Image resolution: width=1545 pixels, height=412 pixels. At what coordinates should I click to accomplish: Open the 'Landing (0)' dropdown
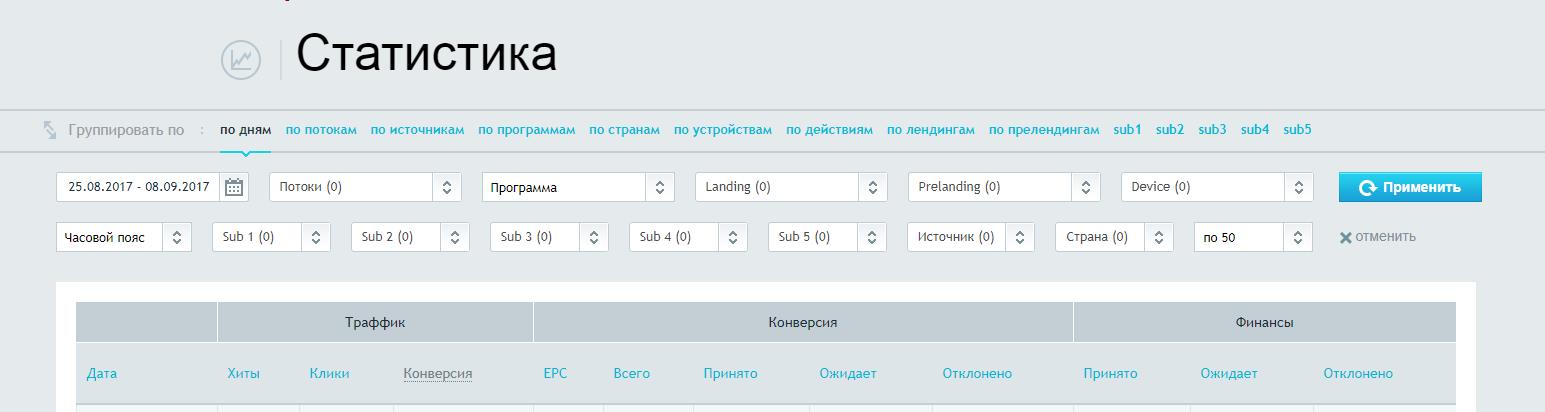[791, 187]
